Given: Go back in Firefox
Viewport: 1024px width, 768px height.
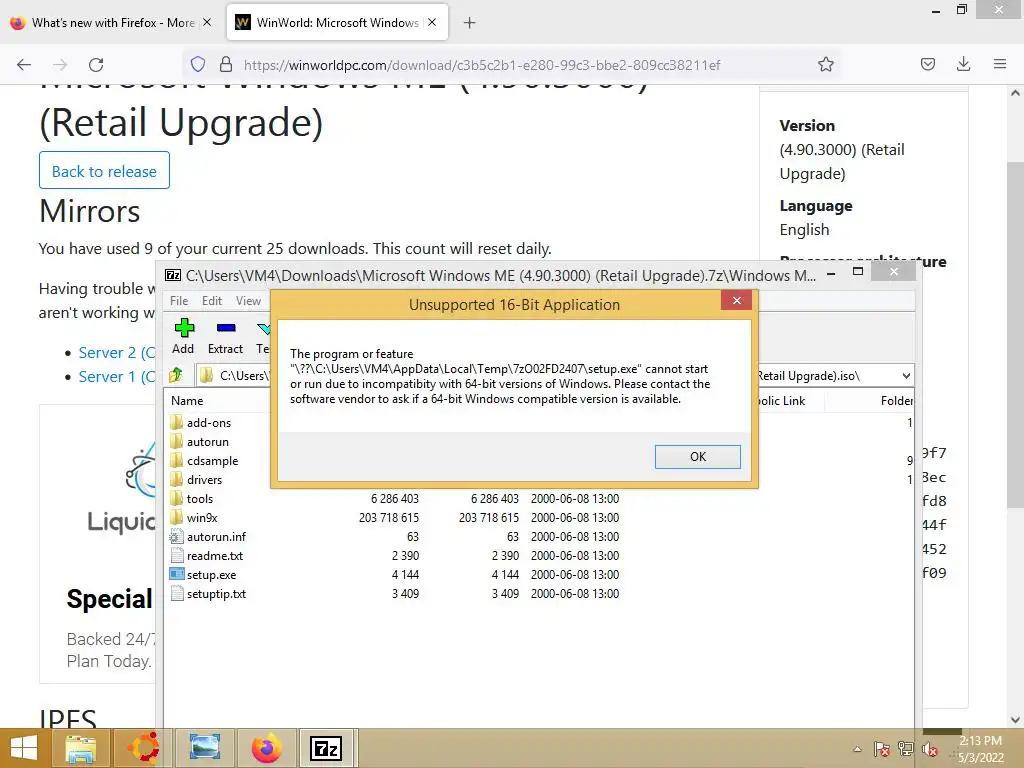Looking at the screenshot, I should [x=24, y=64].
